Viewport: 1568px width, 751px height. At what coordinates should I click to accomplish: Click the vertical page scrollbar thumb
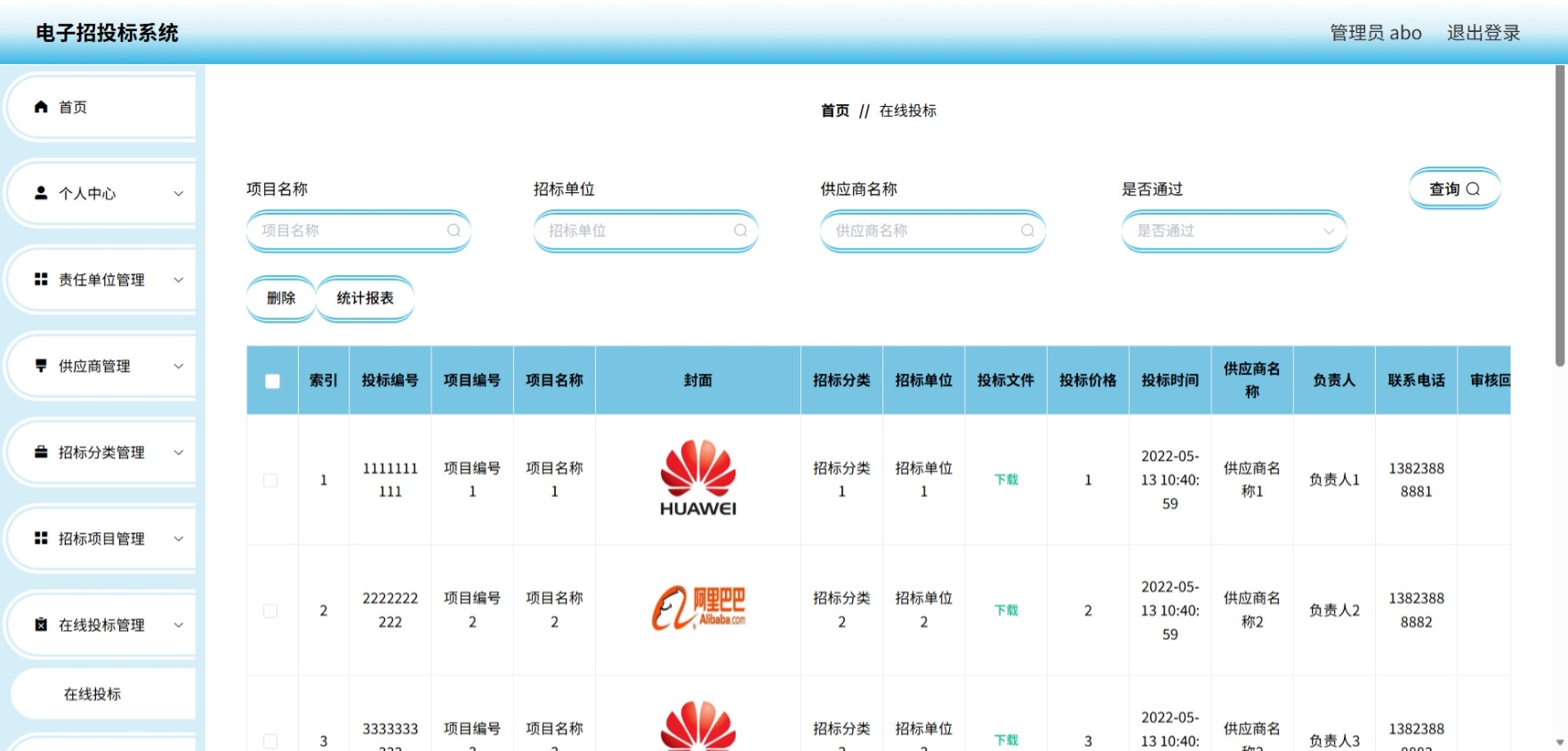1560,215
